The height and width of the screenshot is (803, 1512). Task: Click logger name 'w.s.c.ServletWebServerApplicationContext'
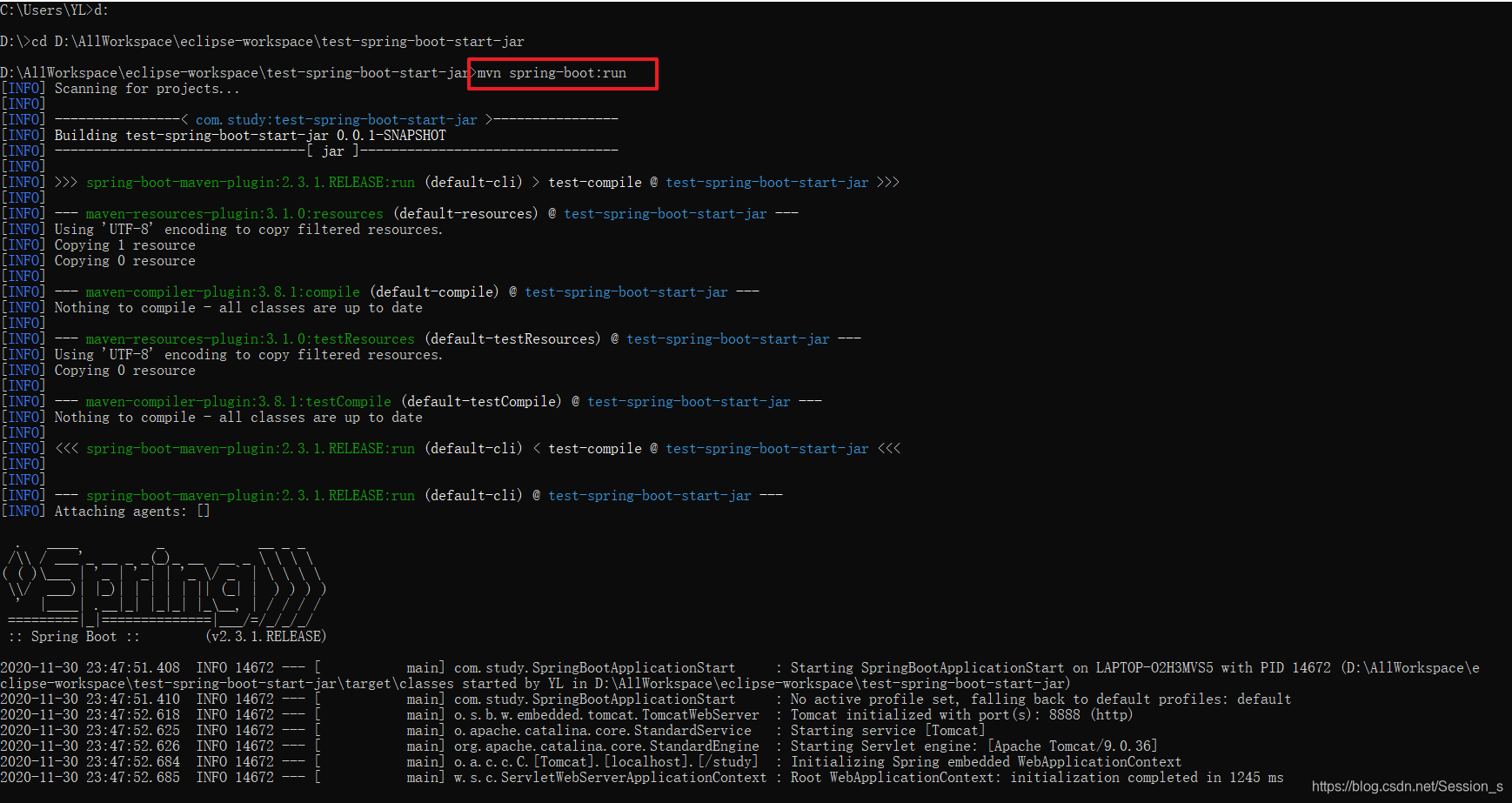tap(610, 778)
